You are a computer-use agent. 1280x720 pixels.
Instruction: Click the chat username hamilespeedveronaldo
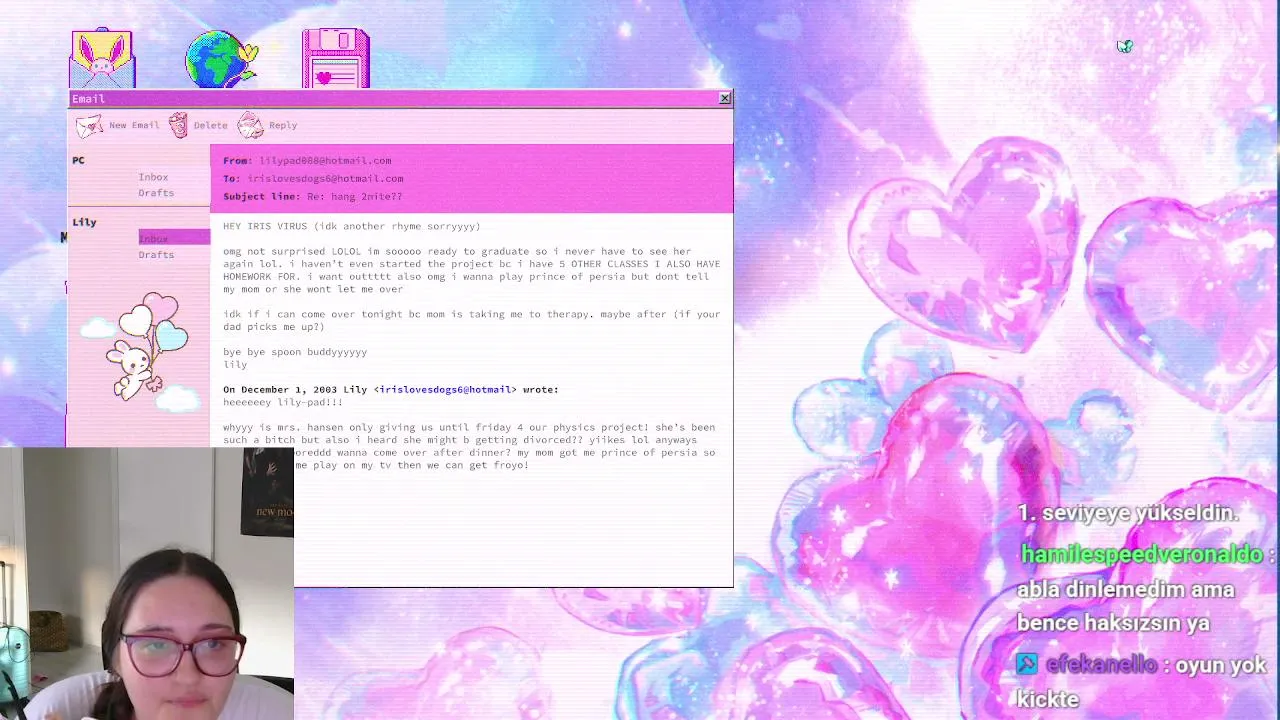(1142, 553)
